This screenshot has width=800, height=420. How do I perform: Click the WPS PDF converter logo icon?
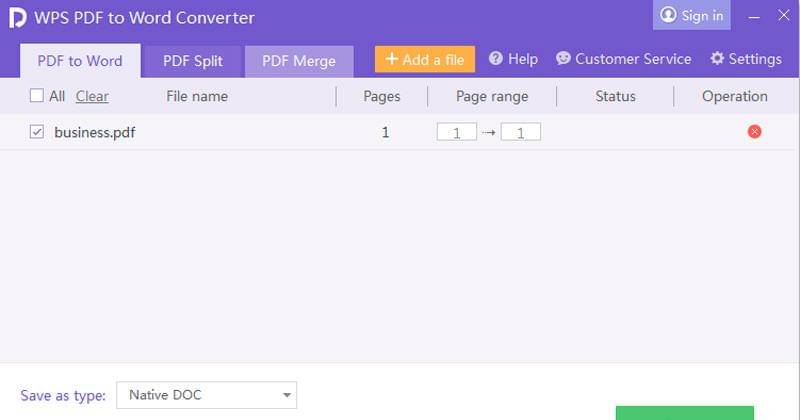[x=17, y=18]
